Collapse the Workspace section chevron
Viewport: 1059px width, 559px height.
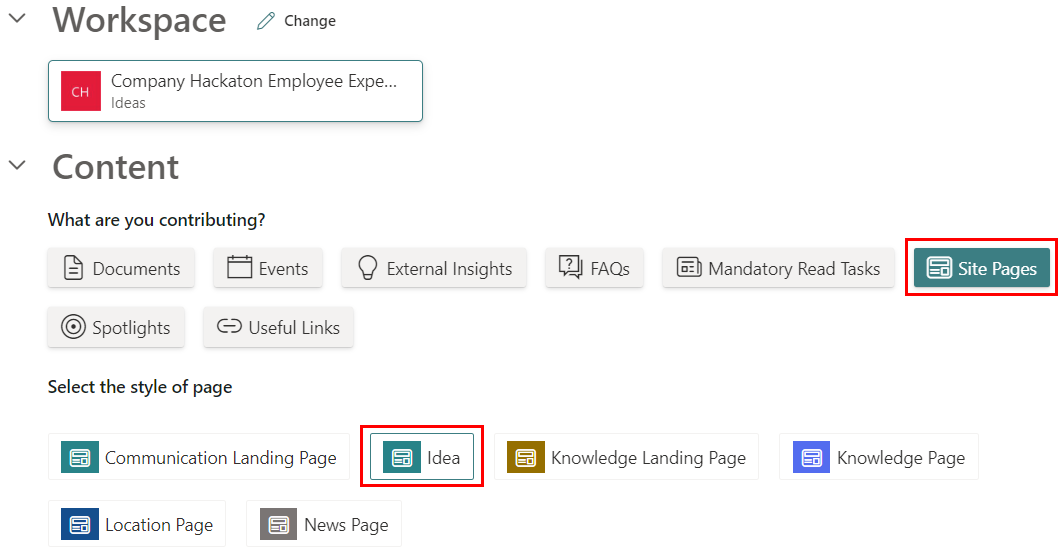[17, 19]
